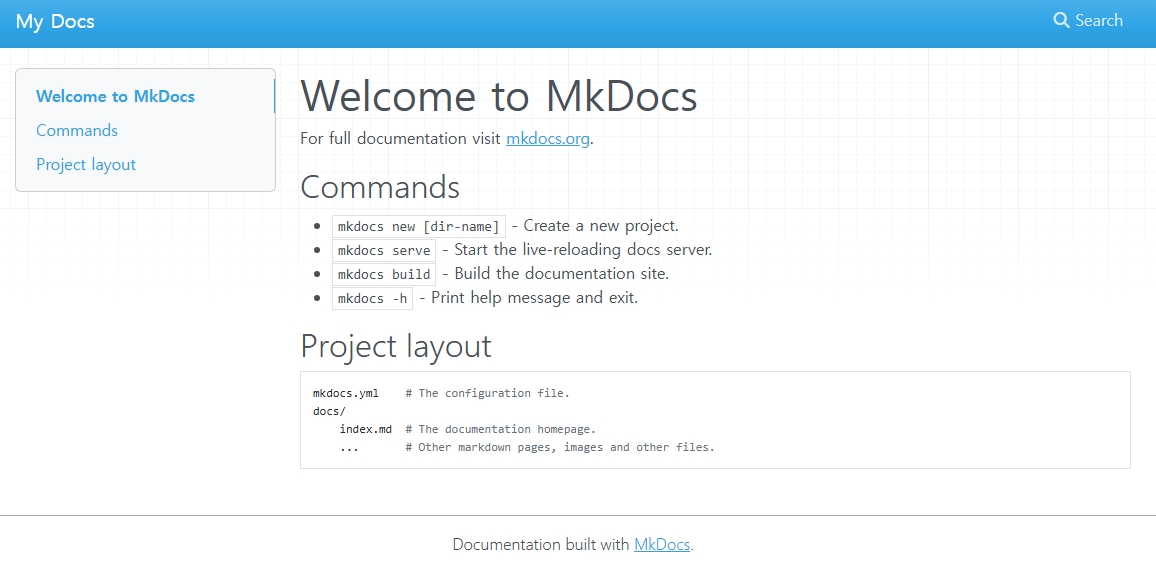Click the Commands section heading
The image size is (1156, 575).
coord(380,187)
